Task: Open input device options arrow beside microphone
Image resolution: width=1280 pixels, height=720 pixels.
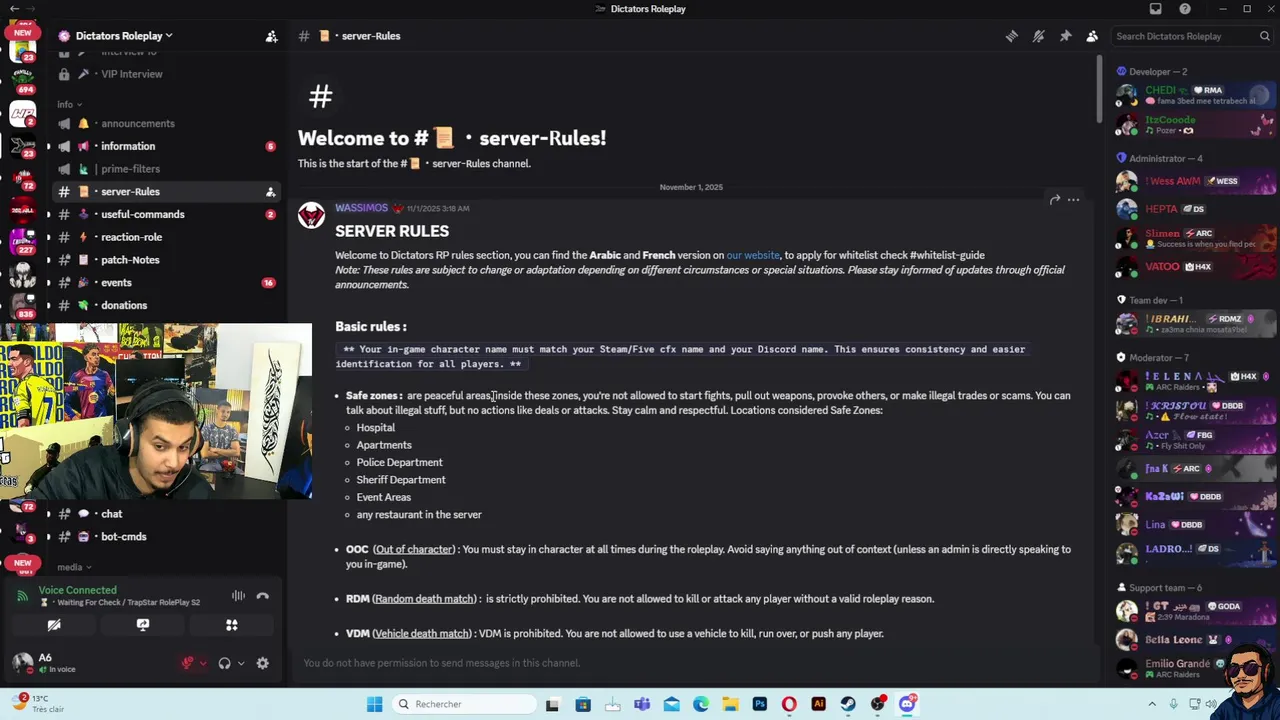Action: (x=203, y=663)
